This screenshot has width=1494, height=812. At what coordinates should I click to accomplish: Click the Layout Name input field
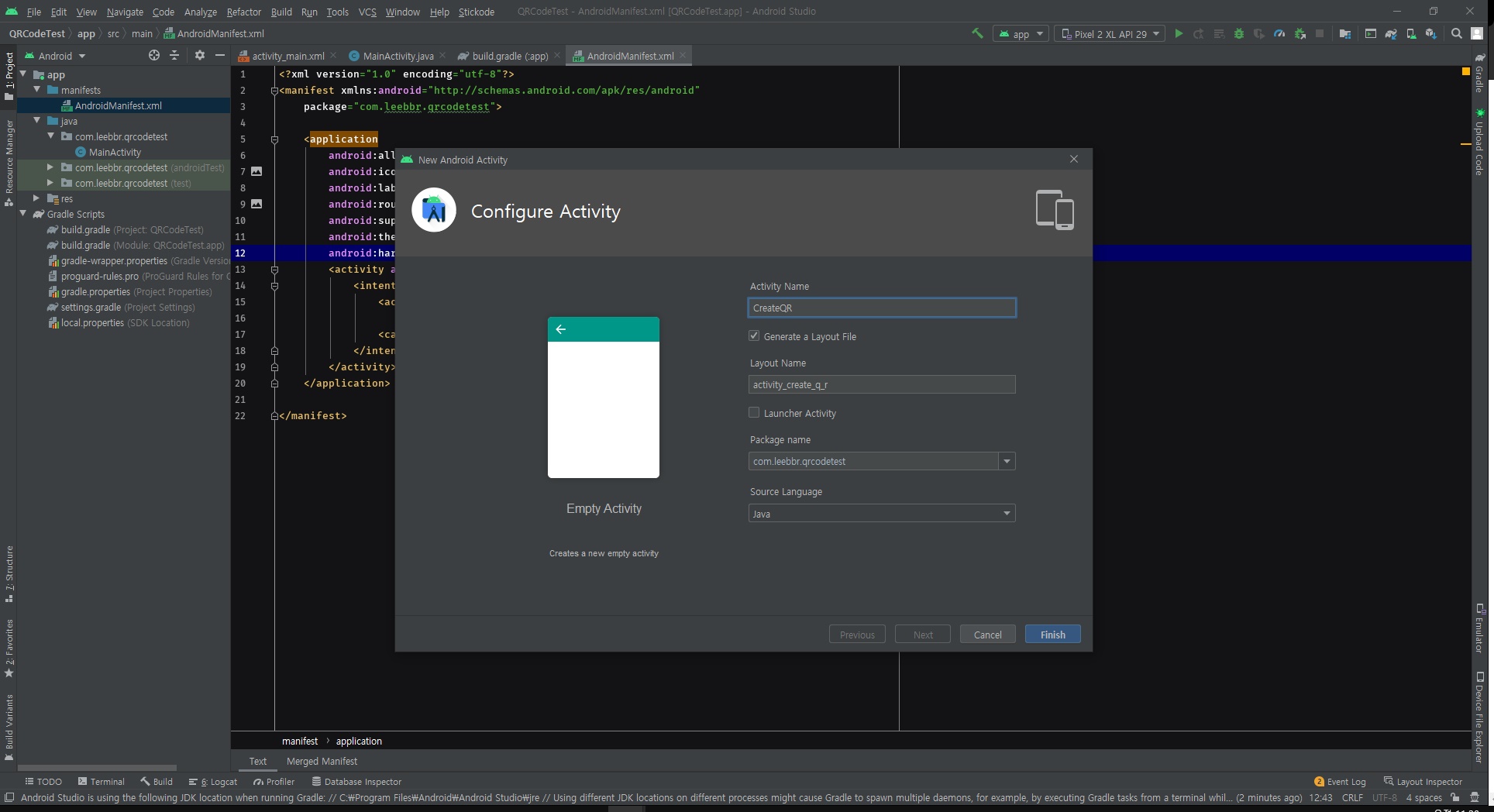point(882,384)
